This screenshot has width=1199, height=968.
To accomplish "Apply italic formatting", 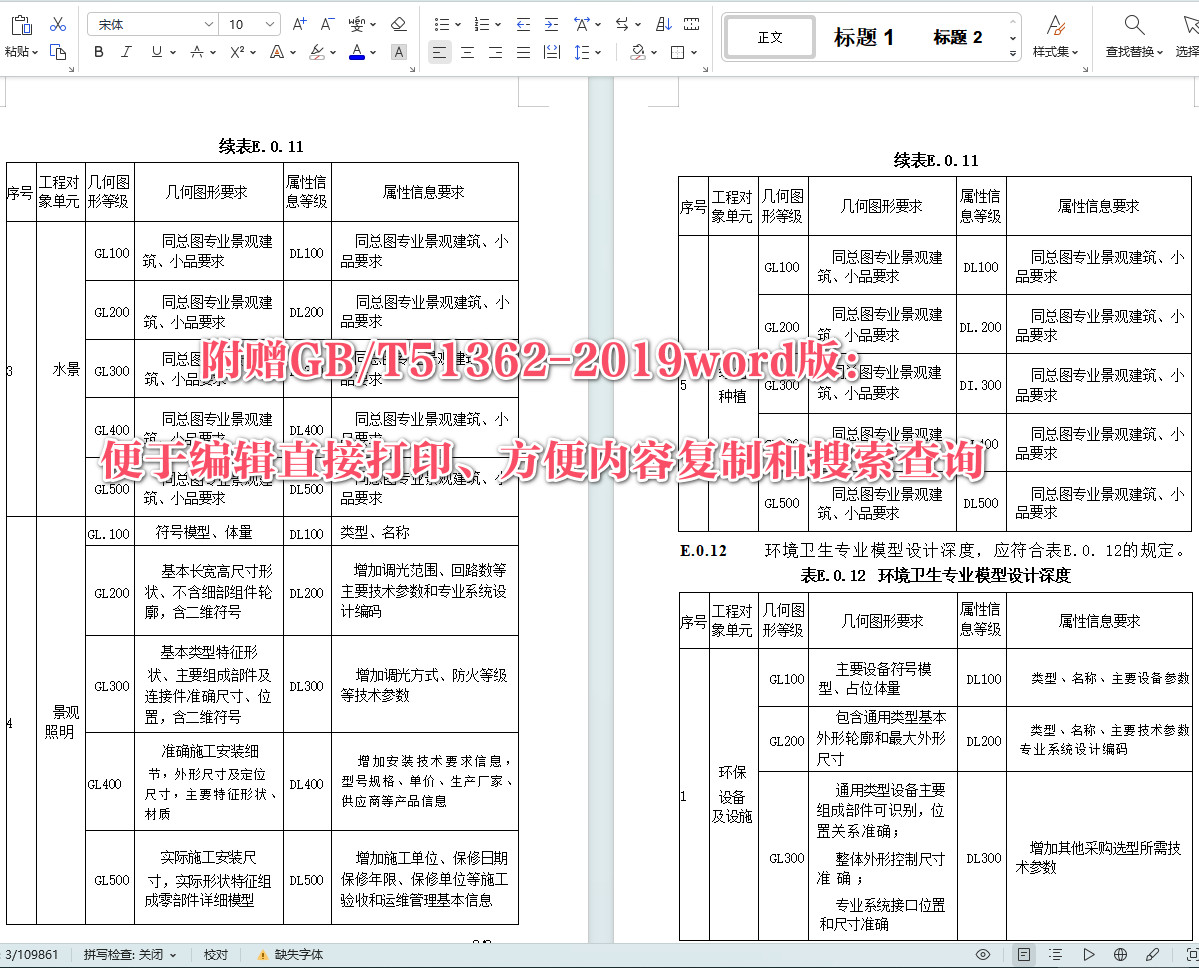I will [125, 52].
